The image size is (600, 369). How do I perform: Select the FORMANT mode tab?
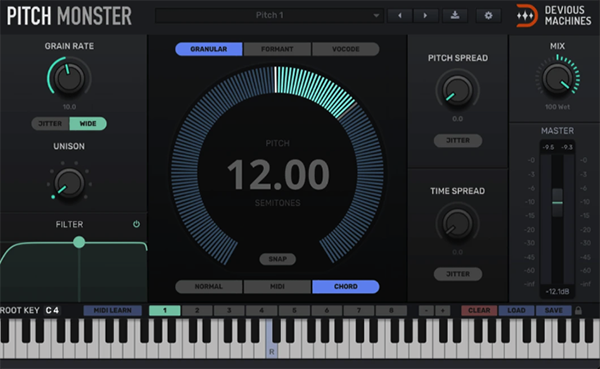pos(277,49)
